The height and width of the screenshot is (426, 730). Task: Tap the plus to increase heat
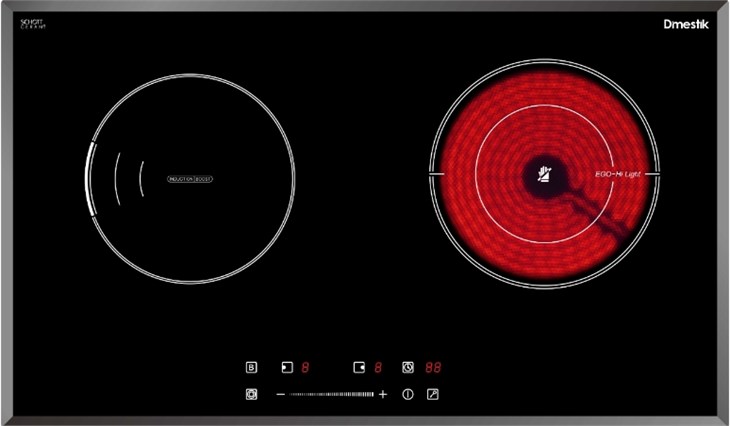383,394
